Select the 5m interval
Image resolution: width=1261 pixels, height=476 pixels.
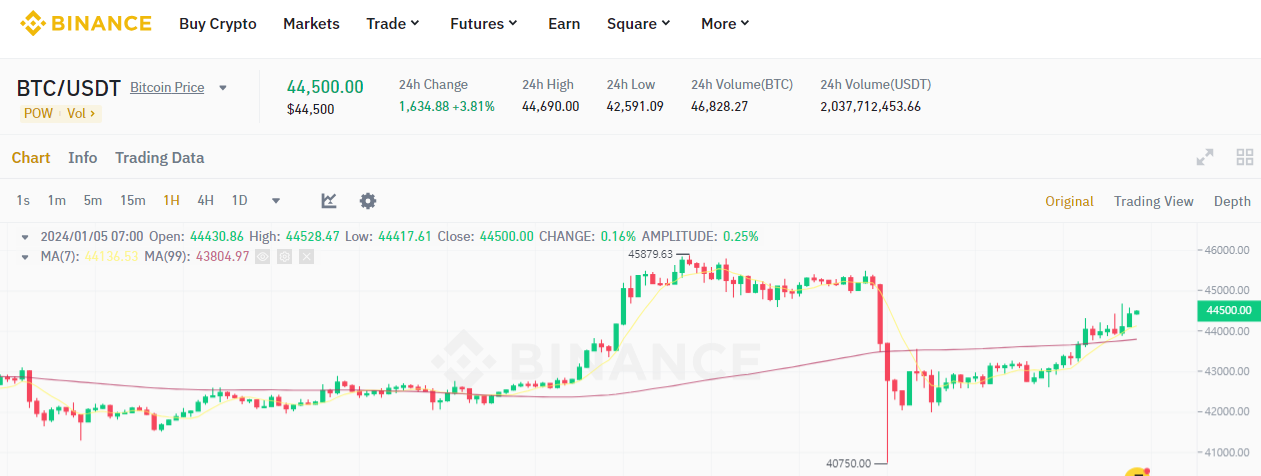[x=93, y=201]
